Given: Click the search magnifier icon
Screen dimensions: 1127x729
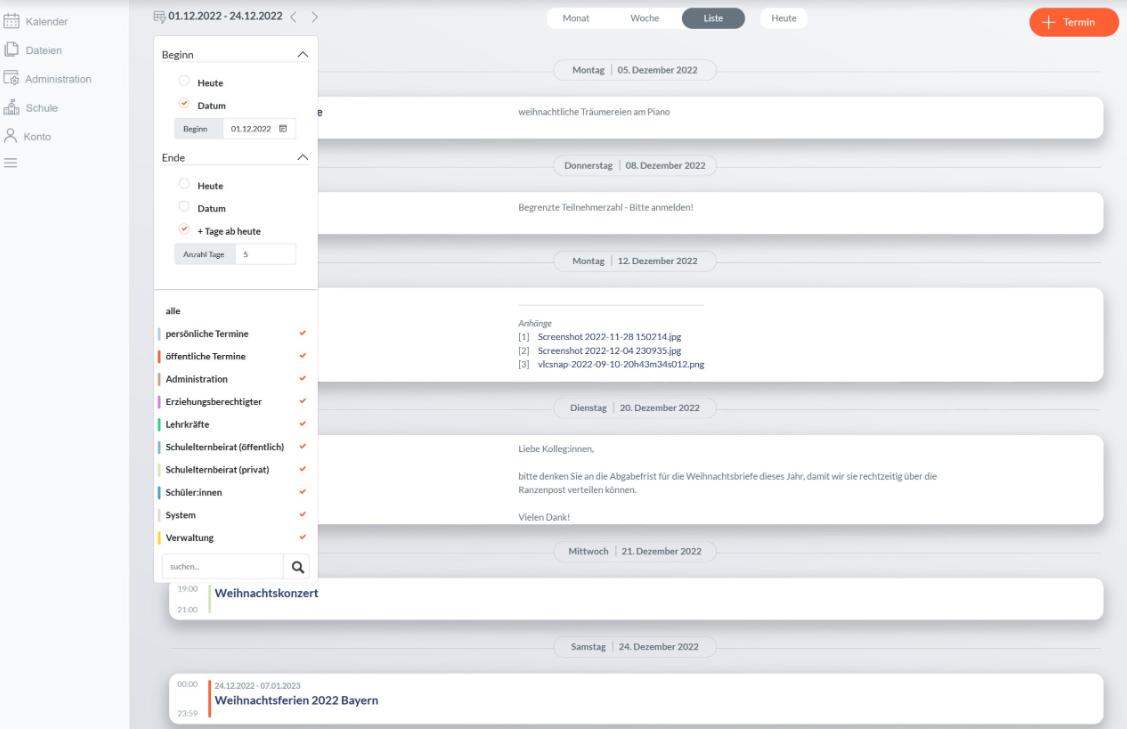Looking at the screenshot, I should pyautogui.click(x=297, y=567).
